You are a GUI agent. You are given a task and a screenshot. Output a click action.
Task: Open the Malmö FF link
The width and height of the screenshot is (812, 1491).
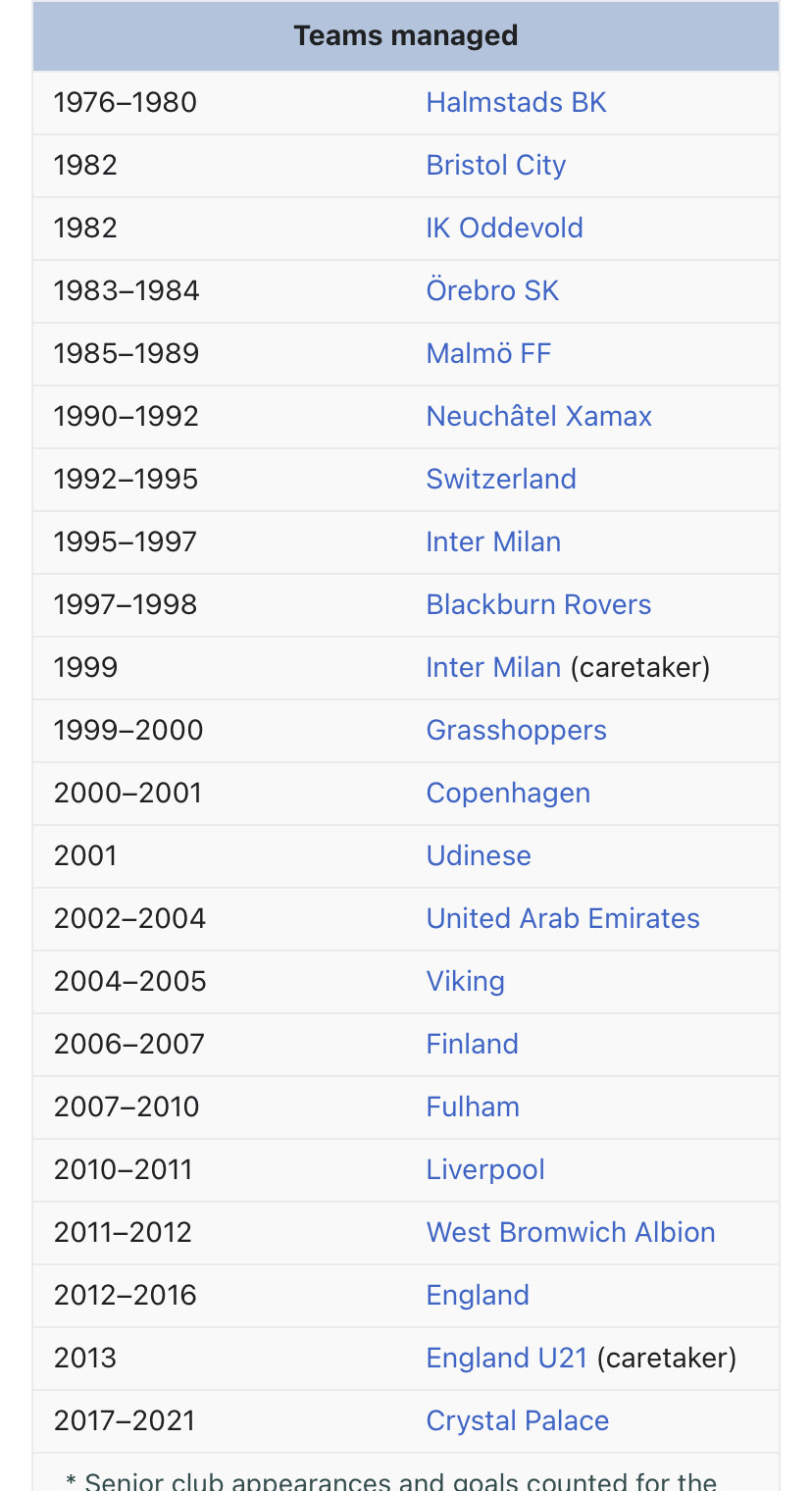coord(488,353)
